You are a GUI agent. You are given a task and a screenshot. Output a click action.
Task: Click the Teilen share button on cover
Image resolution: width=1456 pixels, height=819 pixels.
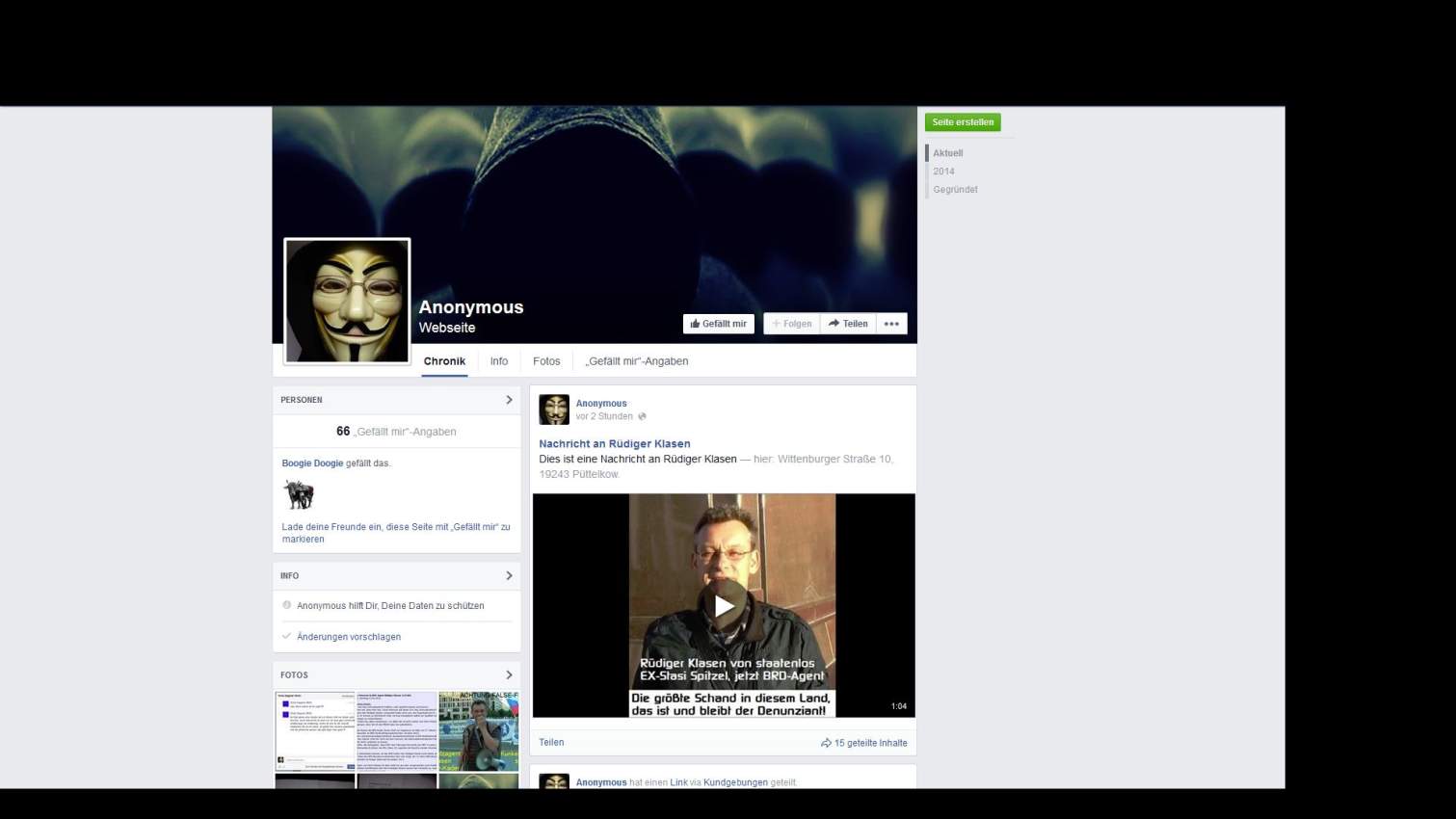click(x=848, y=324)
